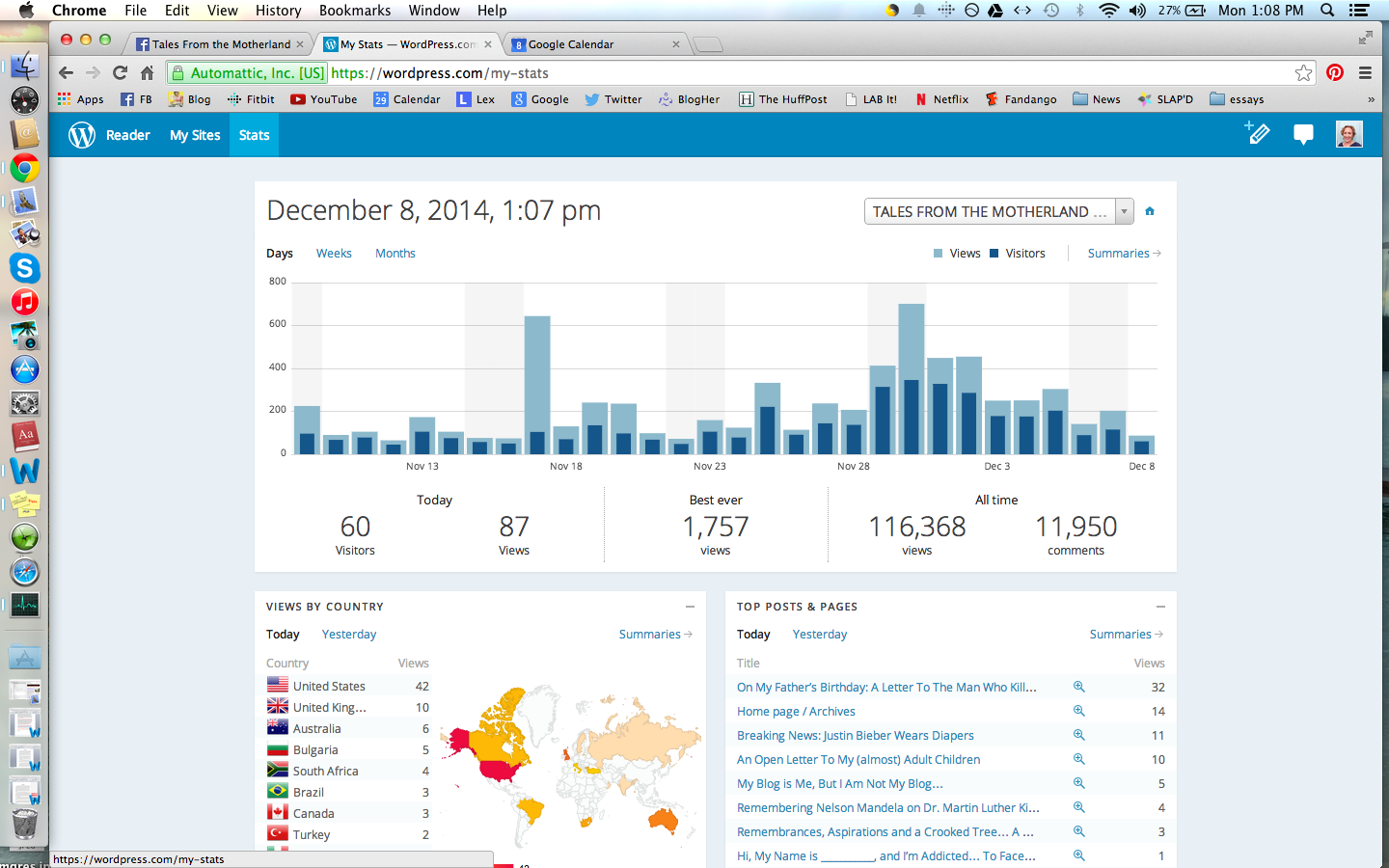
Task: Open Justin Bieber Wears Diapers post link
Action: (x=856, y=736)
